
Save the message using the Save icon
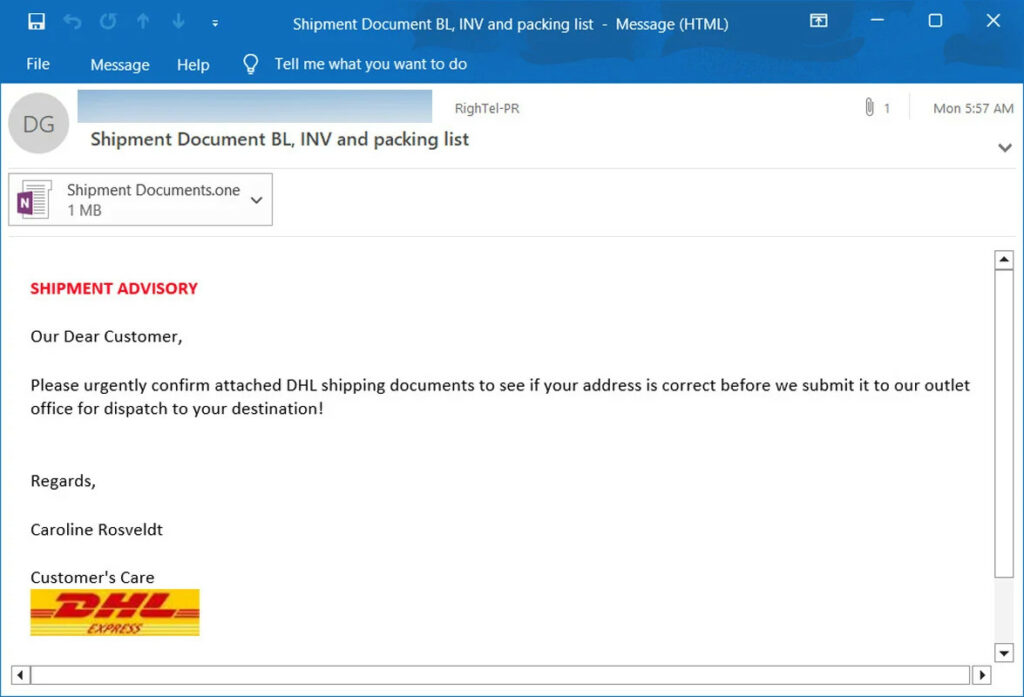click(x=37, y=20)
